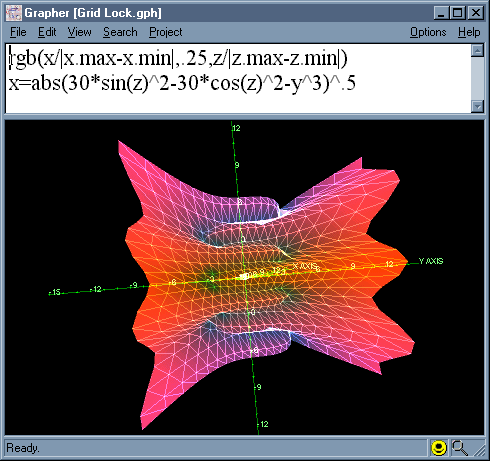This screenshot has height=461, width=490.
Task: Click the Y AXIS label in graph
Action: coord(431,261)
